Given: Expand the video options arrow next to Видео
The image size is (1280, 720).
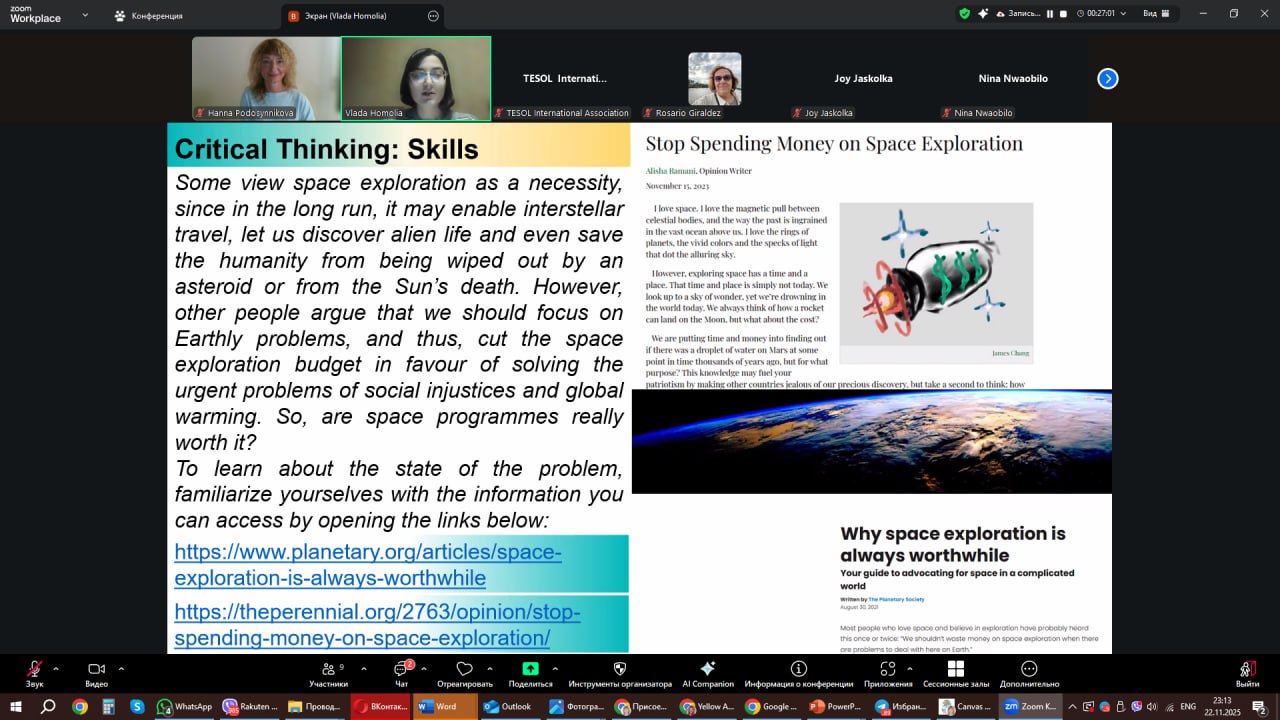Looking at the screenshot, I should point(121,668).
